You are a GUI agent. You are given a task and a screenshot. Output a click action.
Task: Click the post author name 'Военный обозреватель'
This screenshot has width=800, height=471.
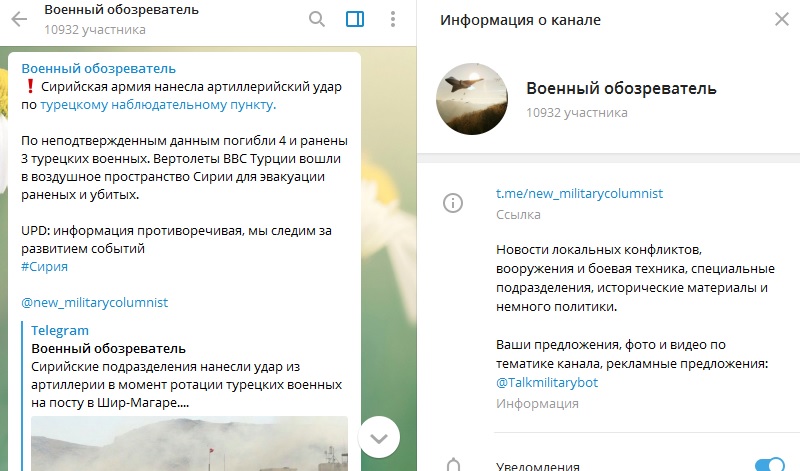98,68
